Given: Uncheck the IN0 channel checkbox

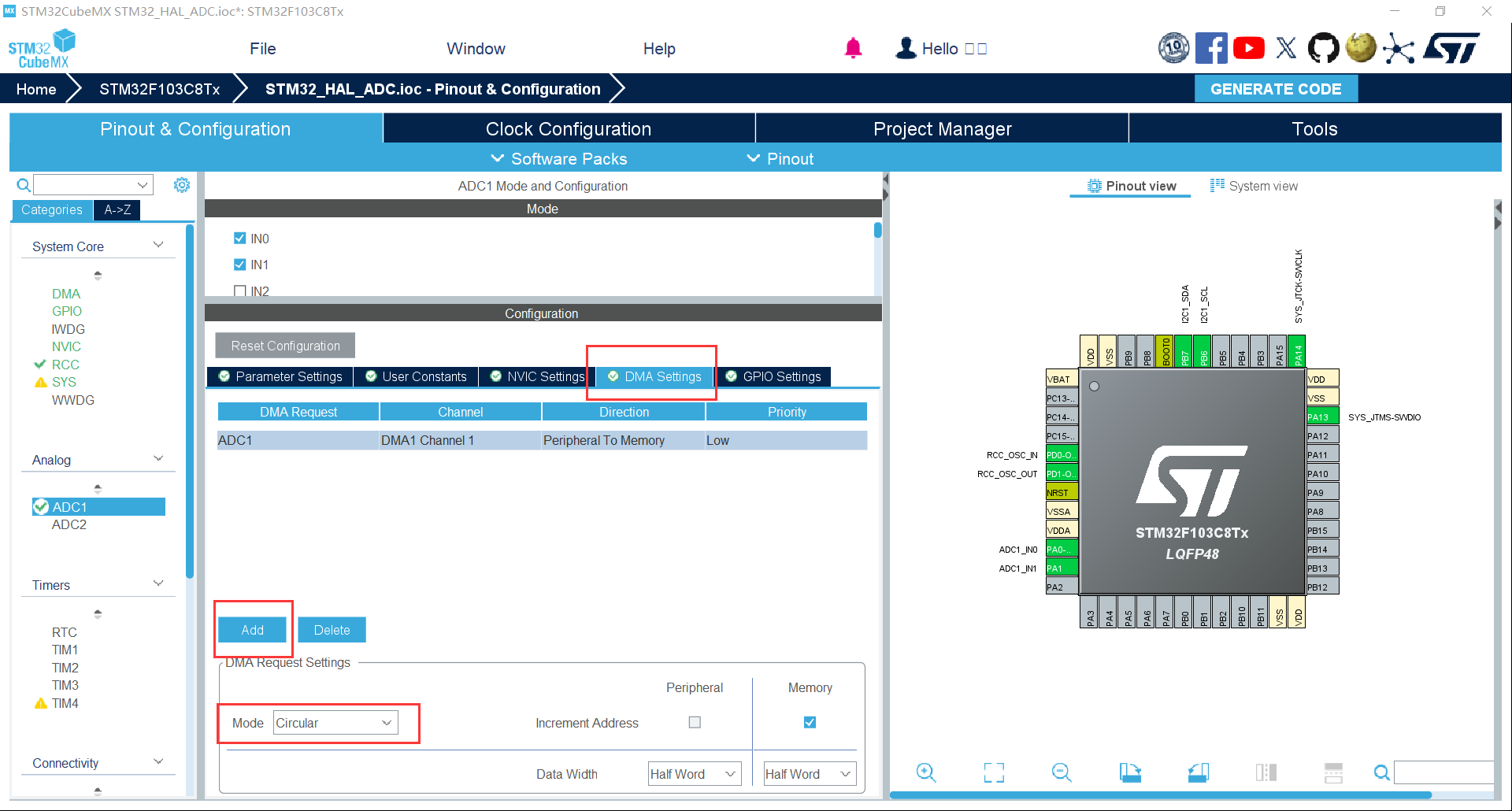Looking at the screenshot, I should (240, 238).
